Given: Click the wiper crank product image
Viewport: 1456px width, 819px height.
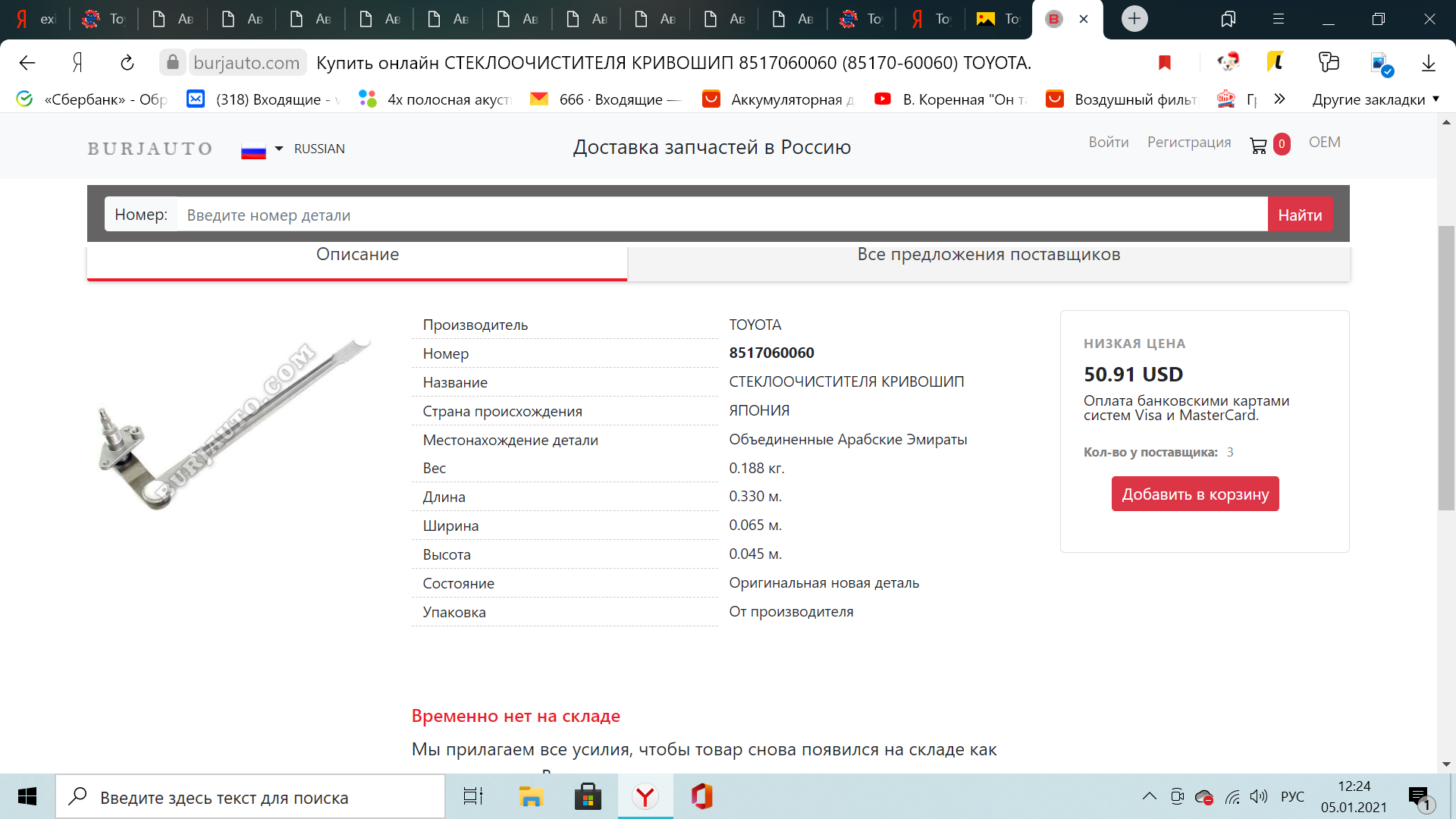Looking at the screenshot, I should (234, 423).
